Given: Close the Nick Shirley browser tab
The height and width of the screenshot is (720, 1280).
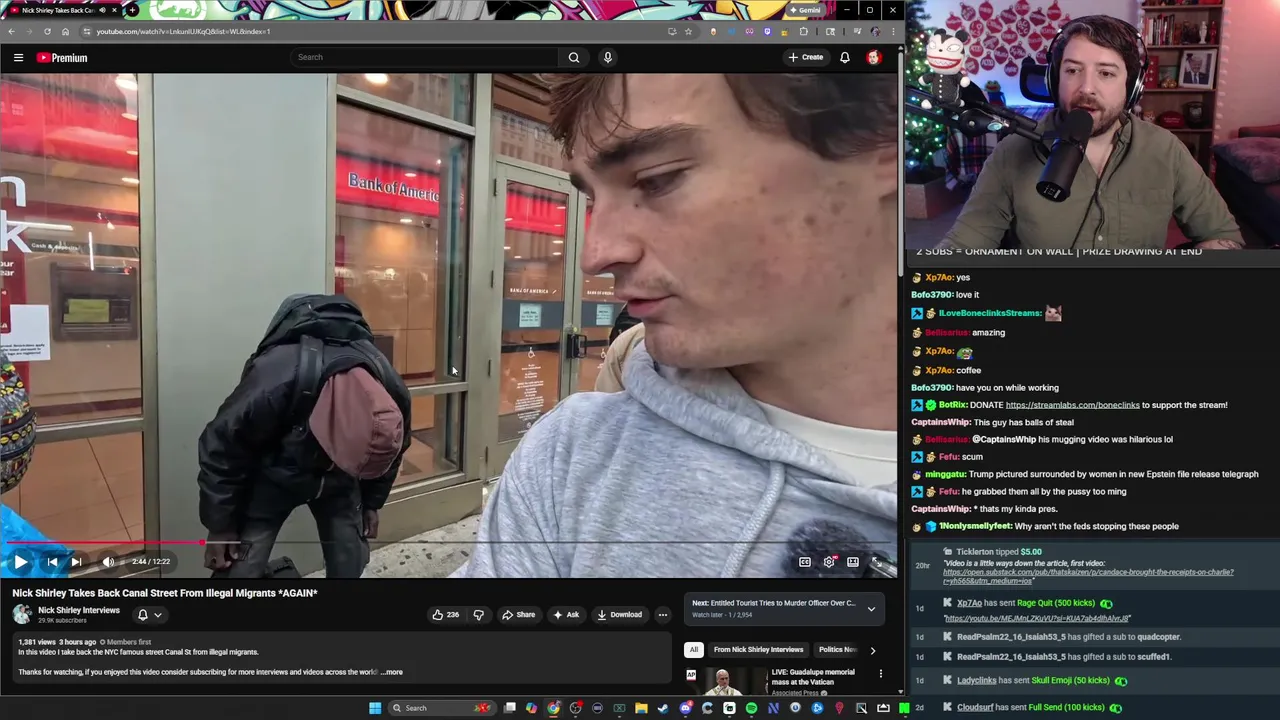Looking at the screenshot, I should [x=114, y=10].
